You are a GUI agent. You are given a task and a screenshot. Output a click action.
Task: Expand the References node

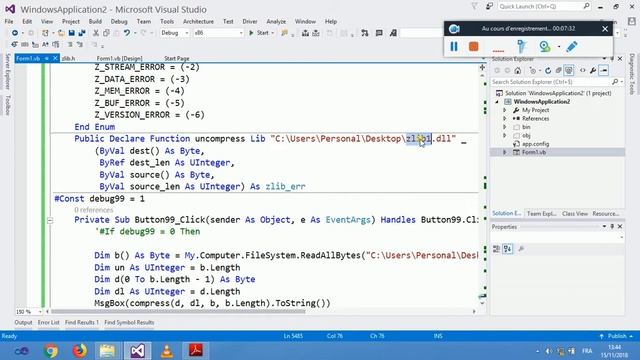(x=505, y=119)
